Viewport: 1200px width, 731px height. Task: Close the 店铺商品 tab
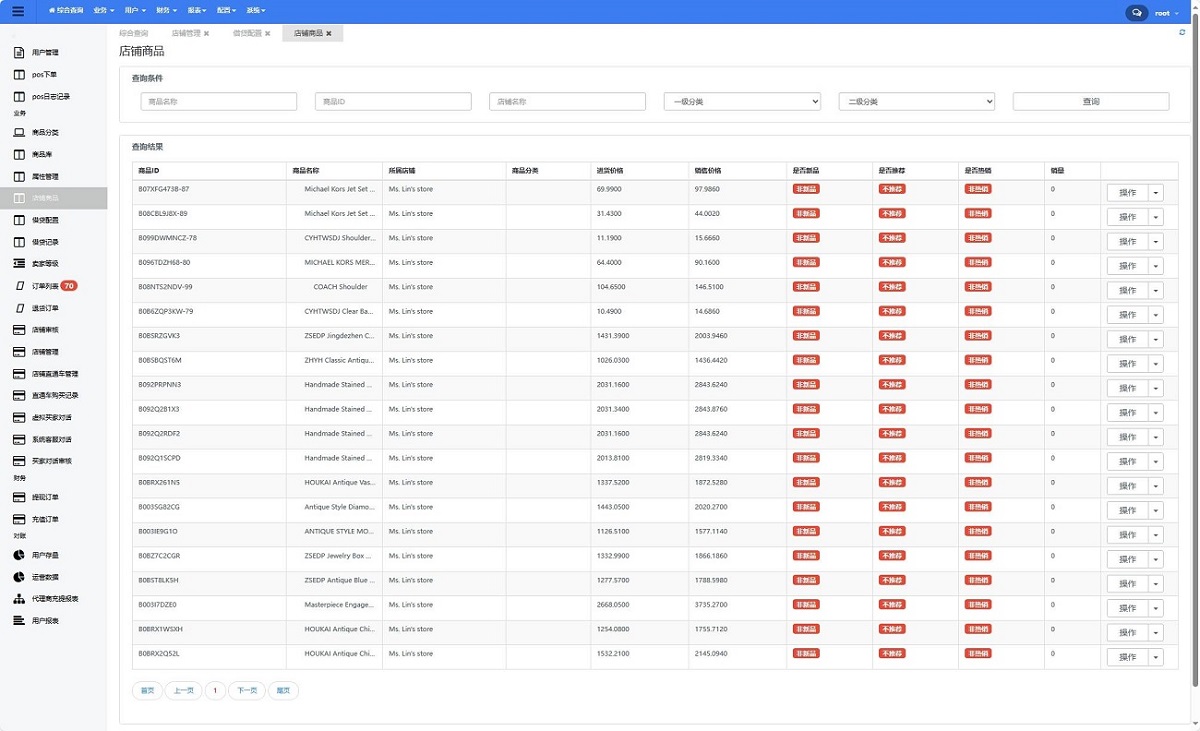(x=329, y=34)
